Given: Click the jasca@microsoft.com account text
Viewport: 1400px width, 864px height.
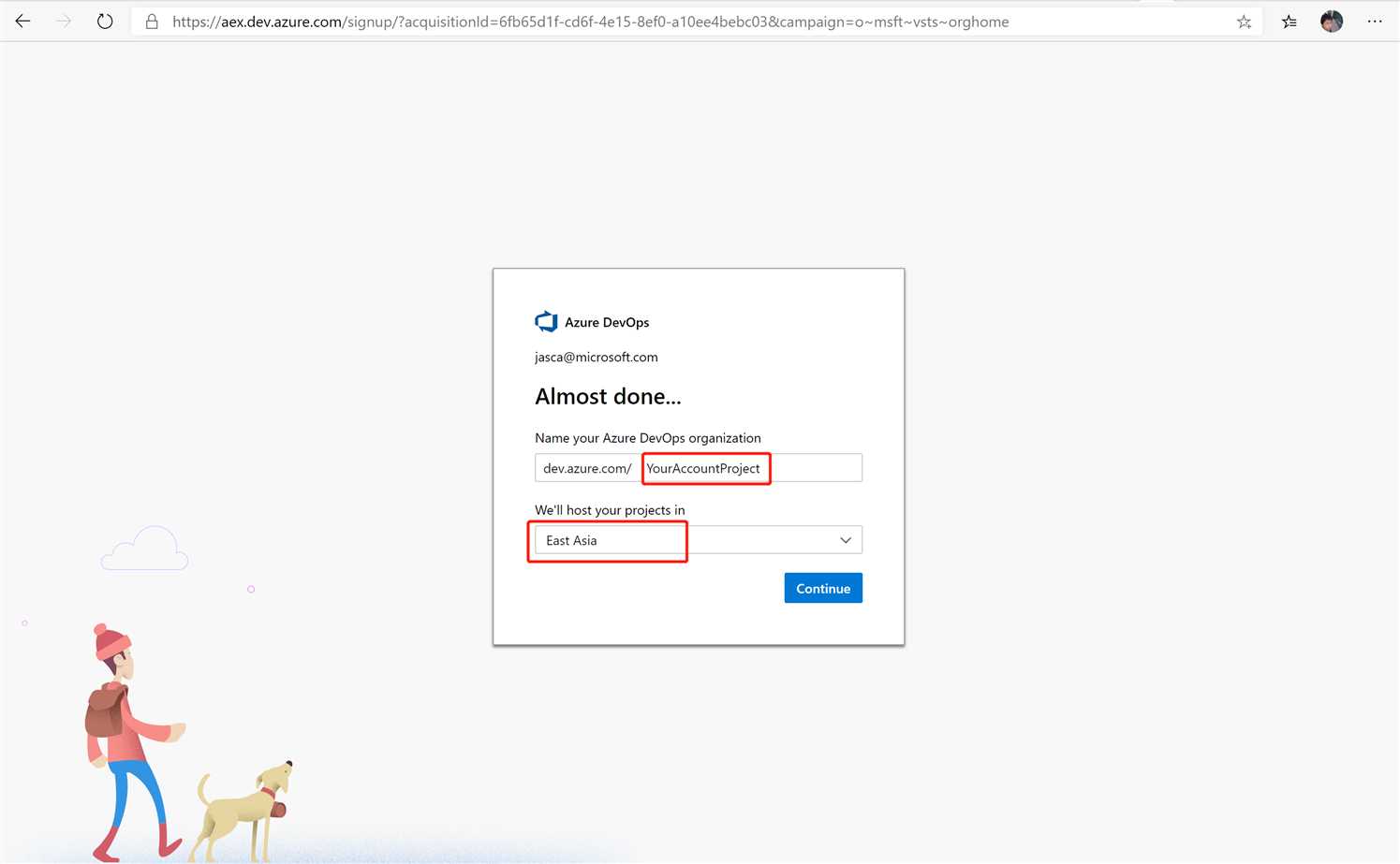Looking at the screenshot, I should 597,357.
